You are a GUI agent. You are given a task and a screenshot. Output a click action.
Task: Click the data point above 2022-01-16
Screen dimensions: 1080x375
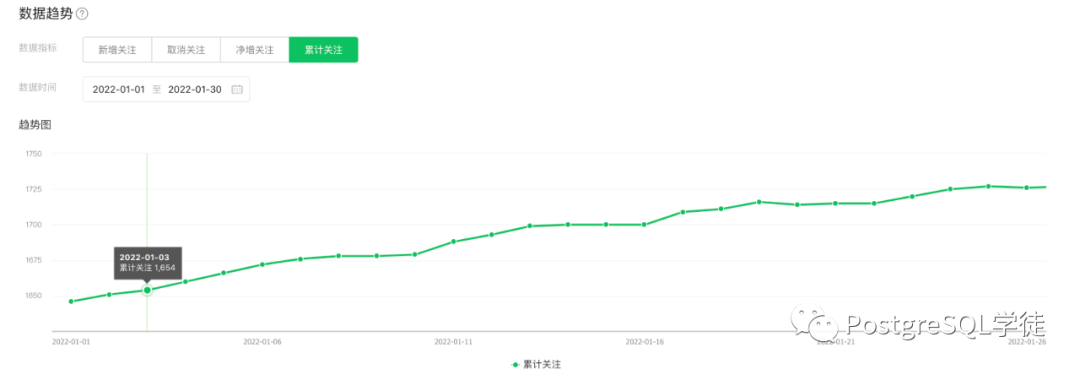tap(644, 224)
